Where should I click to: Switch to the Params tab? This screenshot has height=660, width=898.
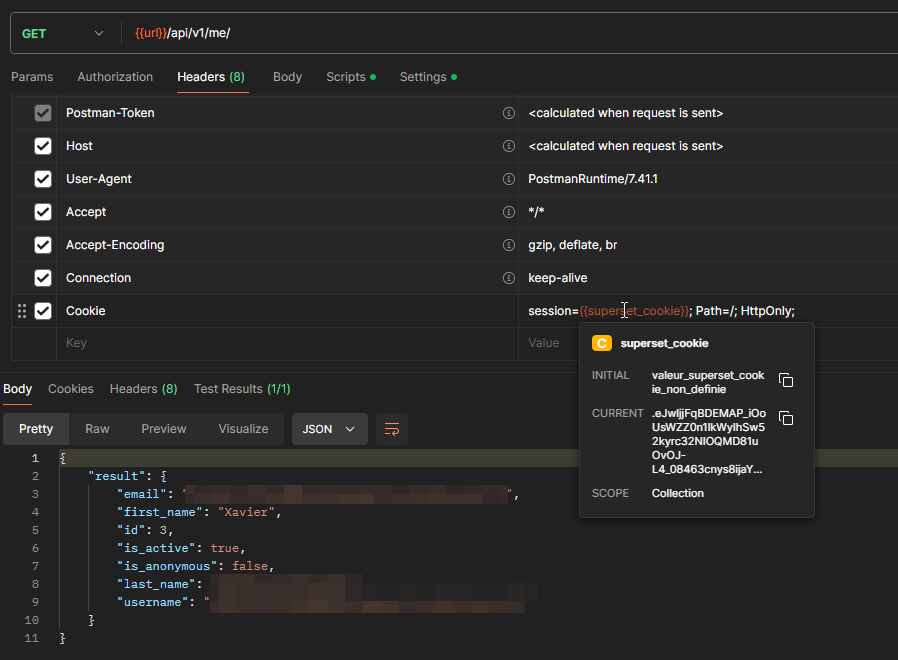[32, 77]
